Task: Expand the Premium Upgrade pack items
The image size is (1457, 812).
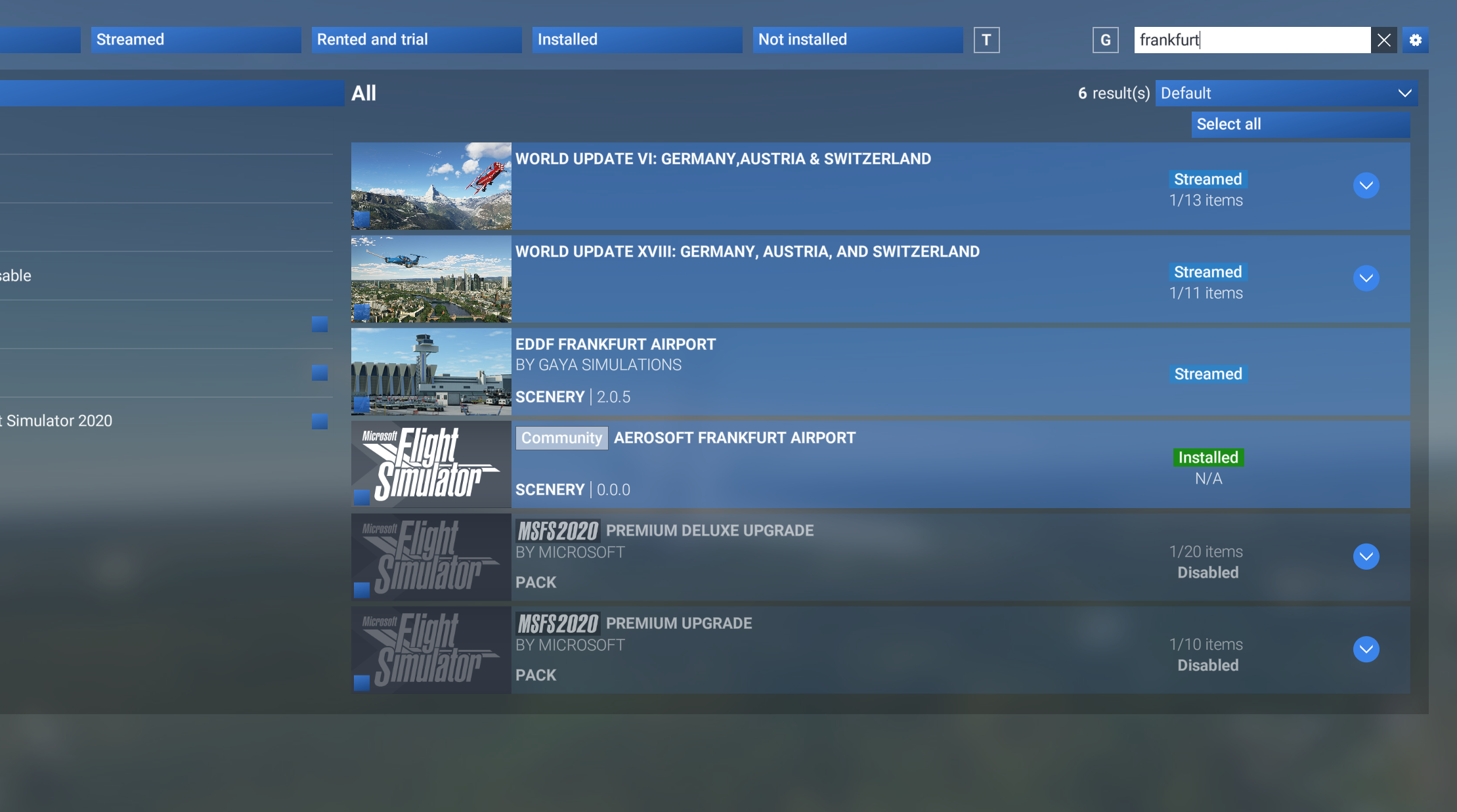Action: (1366, 649)
